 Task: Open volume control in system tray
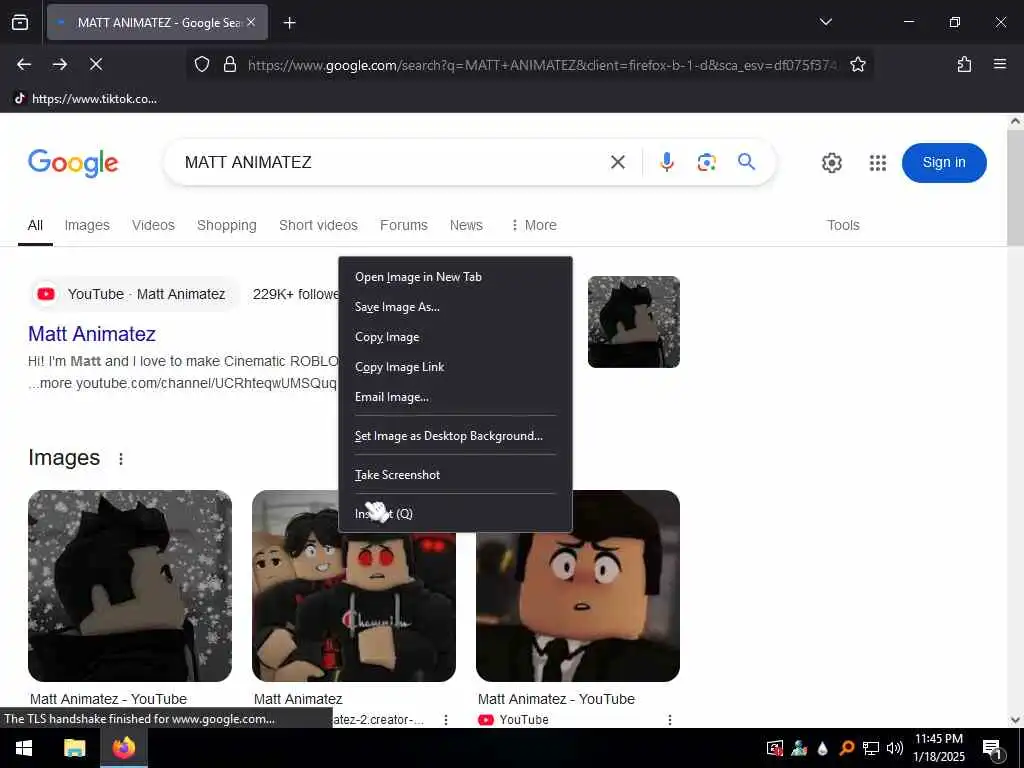click(x=895, y=748)
